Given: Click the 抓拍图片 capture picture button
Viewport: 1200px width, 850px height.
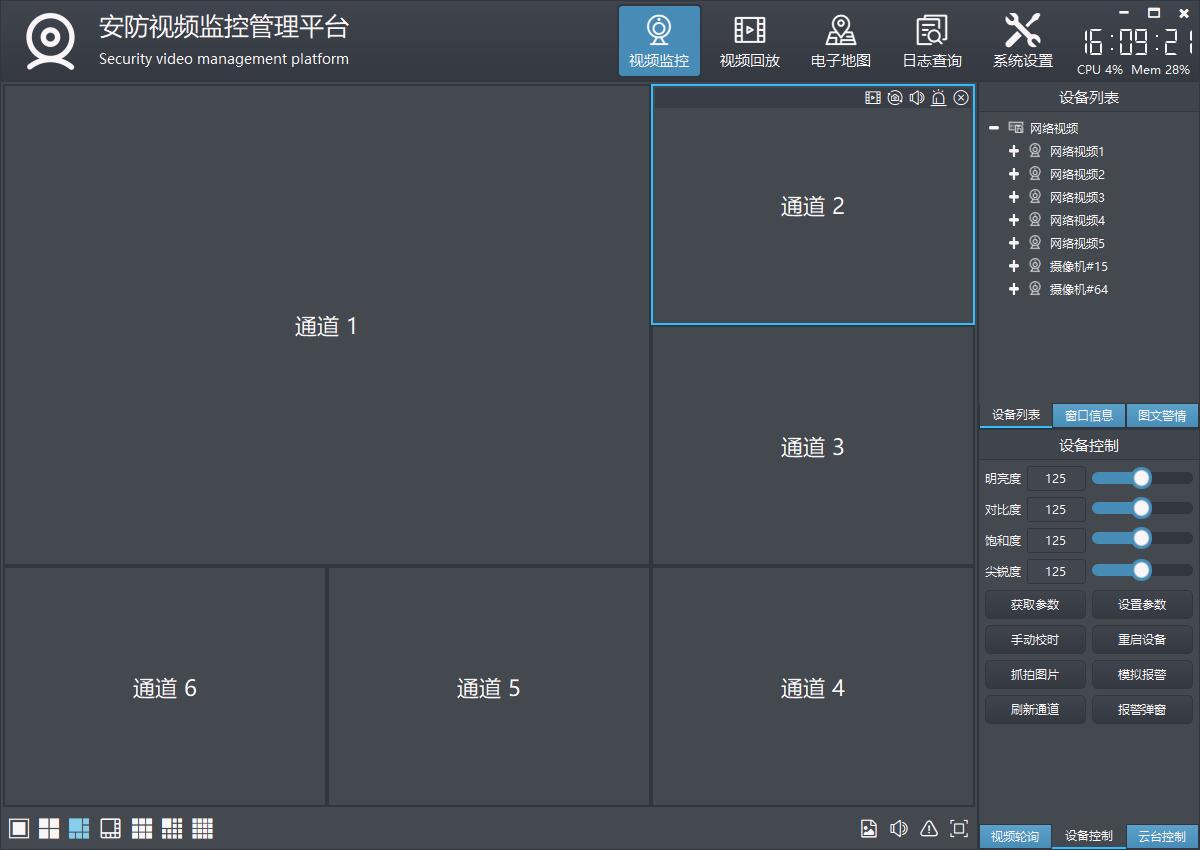Looking at the screenshot, I should (1035, 675).
